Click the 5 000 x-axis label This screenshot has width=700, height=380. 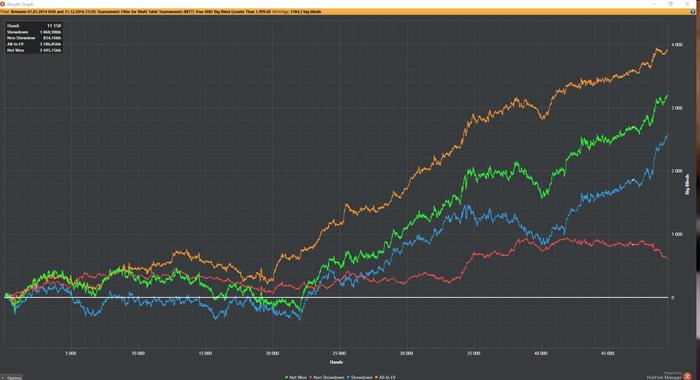[71, 353]
